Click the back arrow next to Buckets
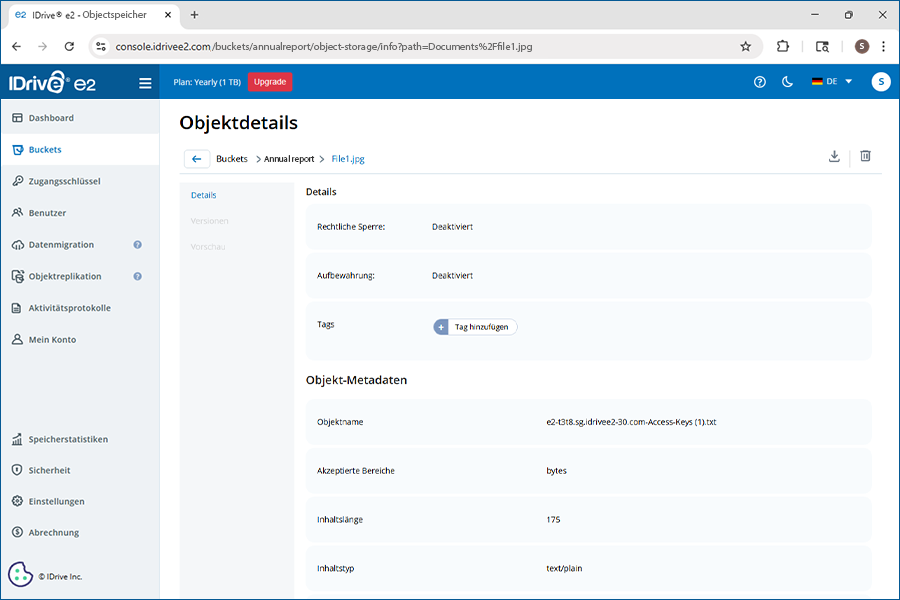Image resolution: width=900 pixels, height=600 pixels. [197, 159]
